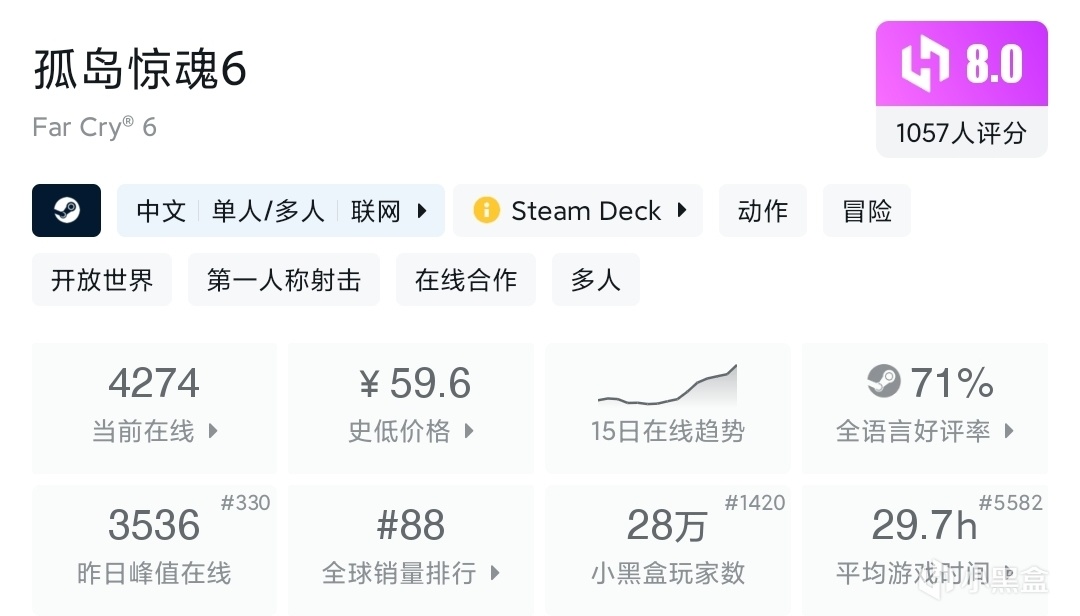
Task: Open the 小黑盒玩家数 stat card
Action: pyautogui.click(x=667, y=547)
